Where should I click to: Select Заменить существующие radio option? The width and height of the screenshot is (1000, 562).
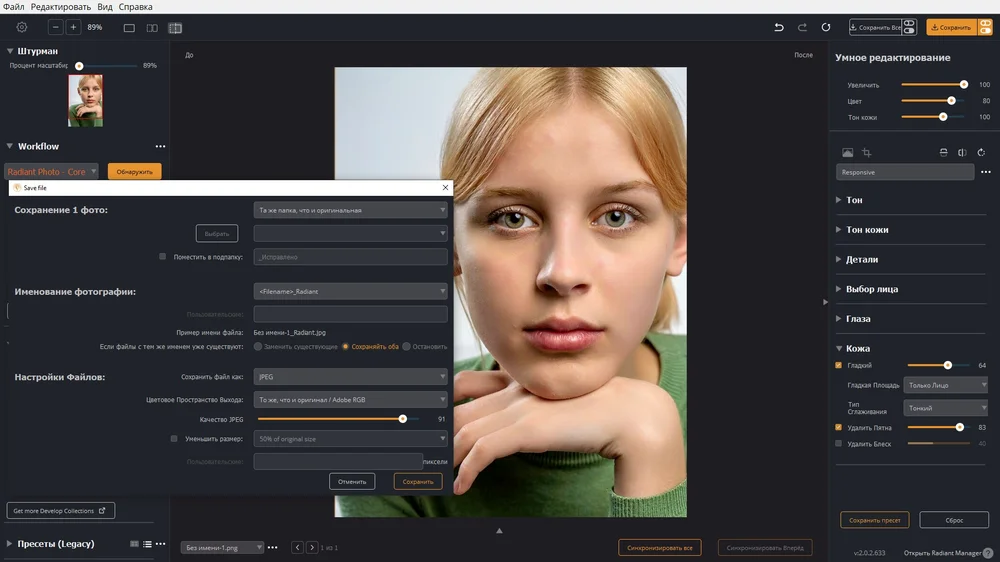(x=258, y=346)
